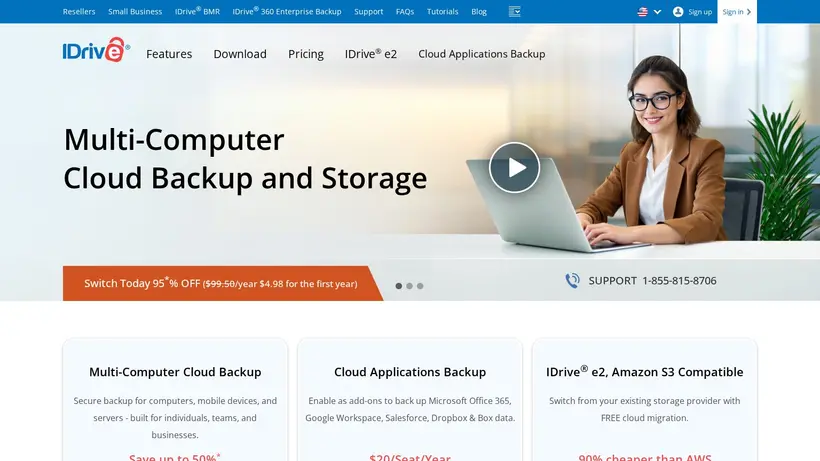Open the news icon in top bar
This screenshot has height=461, width=820.
(515, 11)
